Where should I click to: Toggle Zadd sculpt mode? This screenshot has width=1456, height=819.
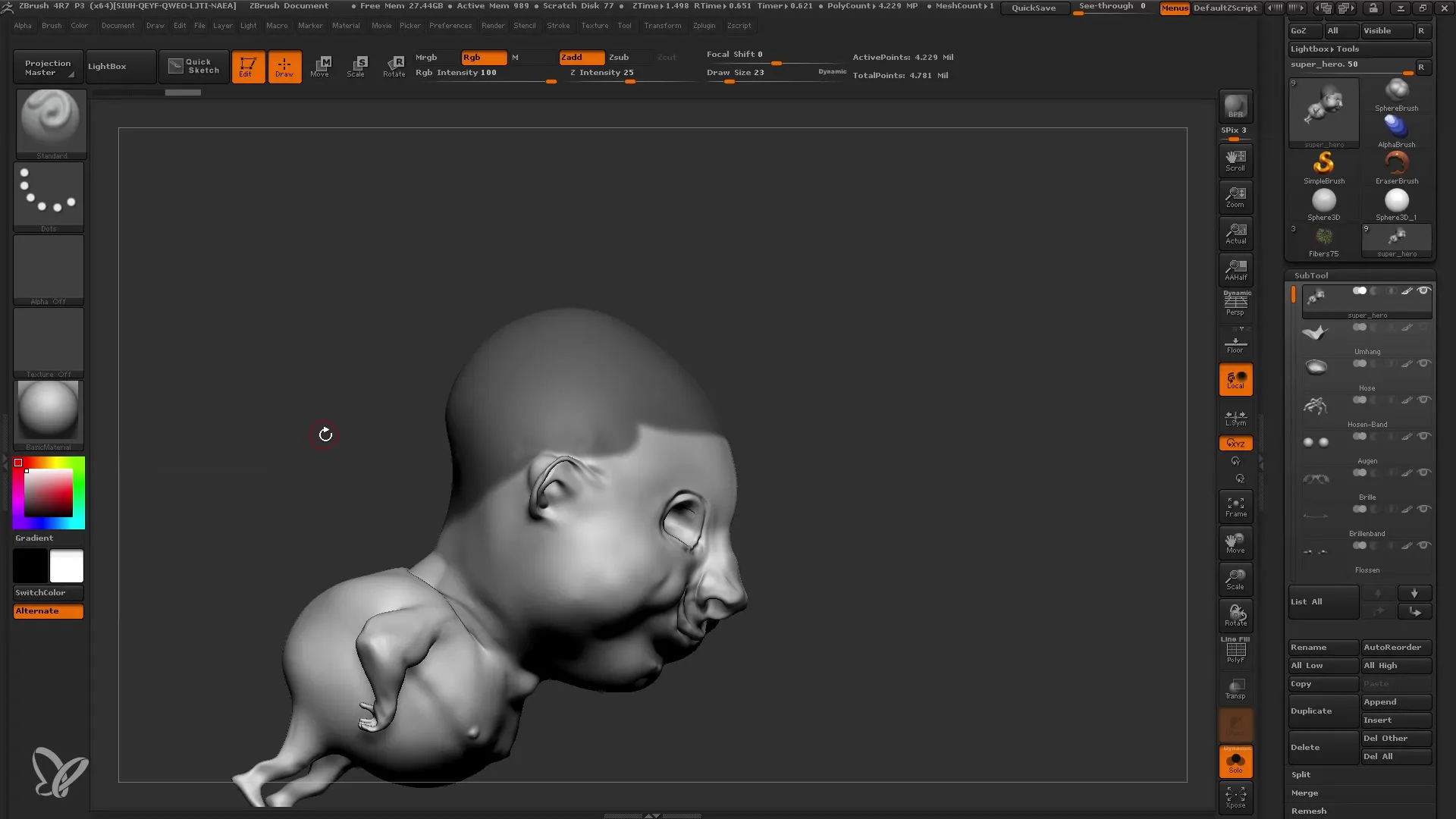click(582, 58)
